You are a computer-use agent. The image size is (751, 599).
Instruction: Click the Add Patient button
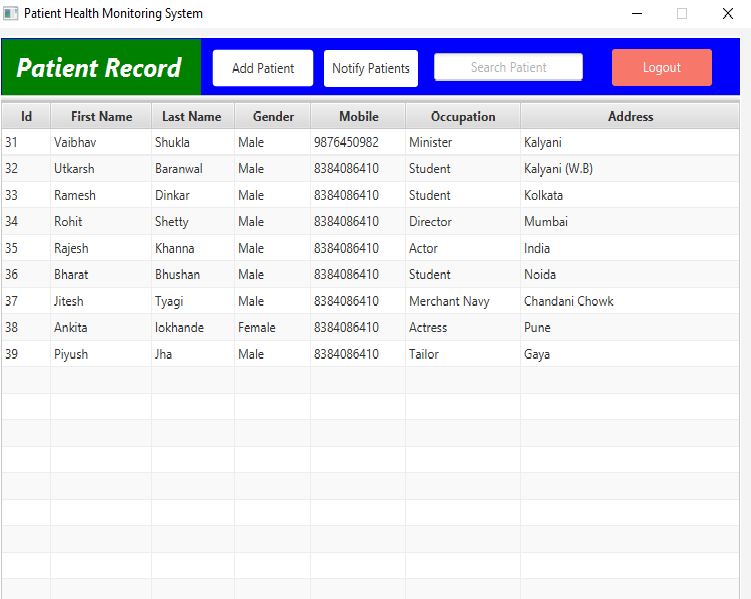click(x=263, y=68)
